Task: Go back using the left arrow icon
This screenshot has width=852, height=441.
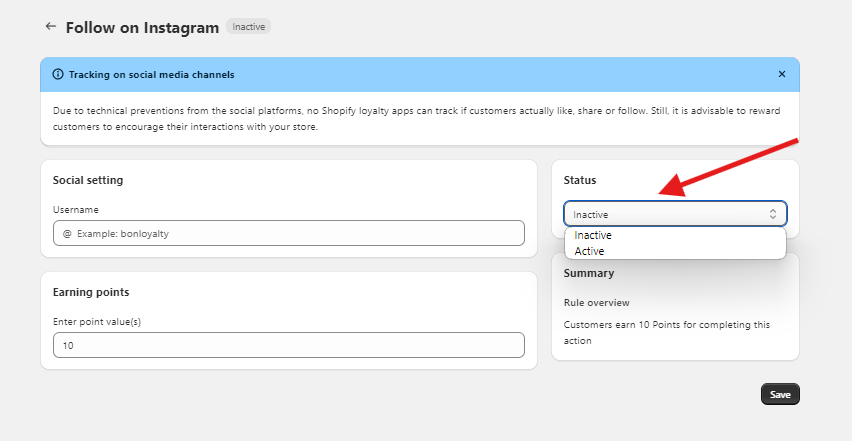Action: coord(50,27)
